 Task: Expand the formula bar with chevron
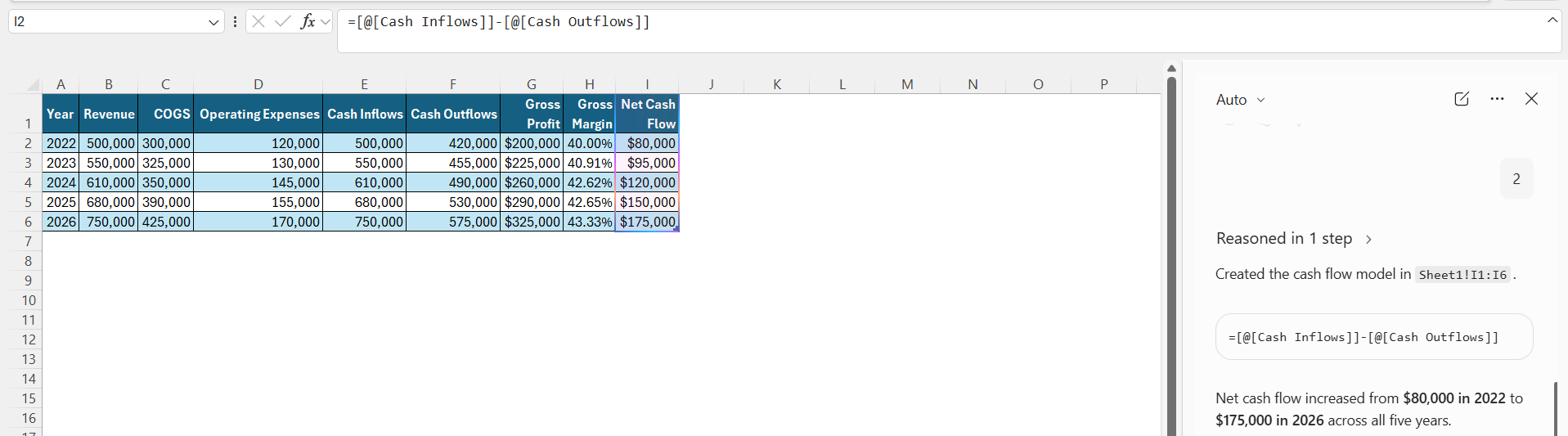pyautogui.click(x=1552, y=20)
